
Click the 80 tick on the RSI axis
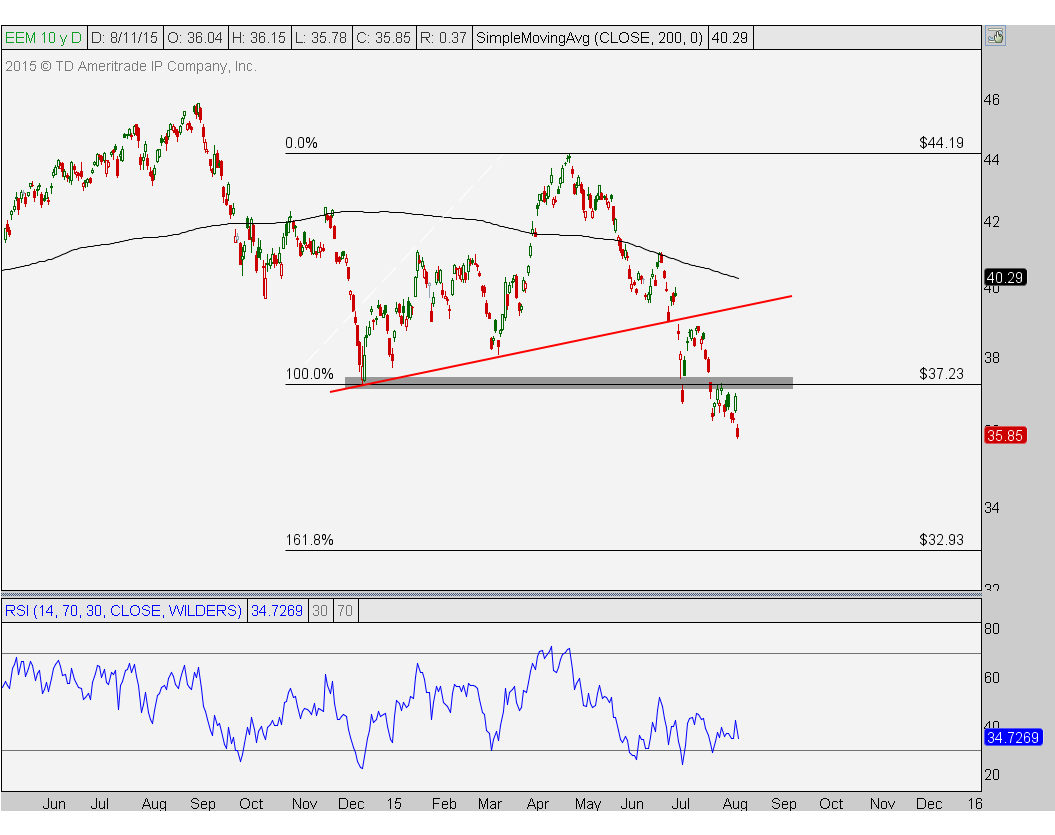click(x=992, y=628)
